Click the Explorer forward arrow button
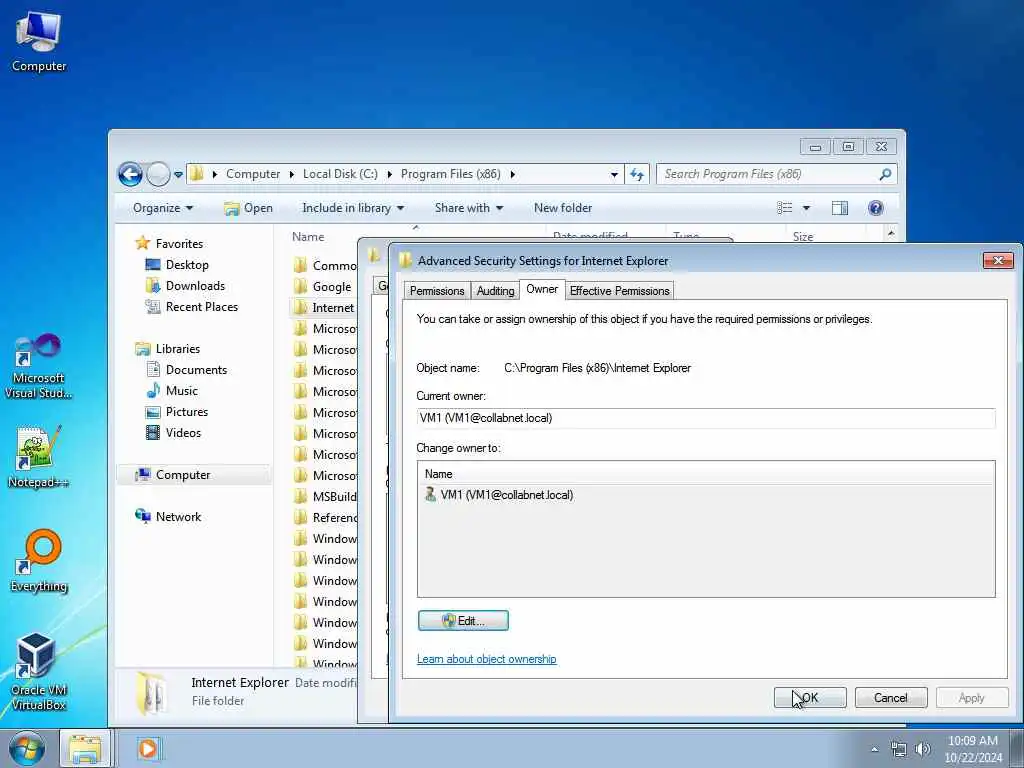Image resolution: width=1024 pixels, height=768 pixels. tap(158, 174)
